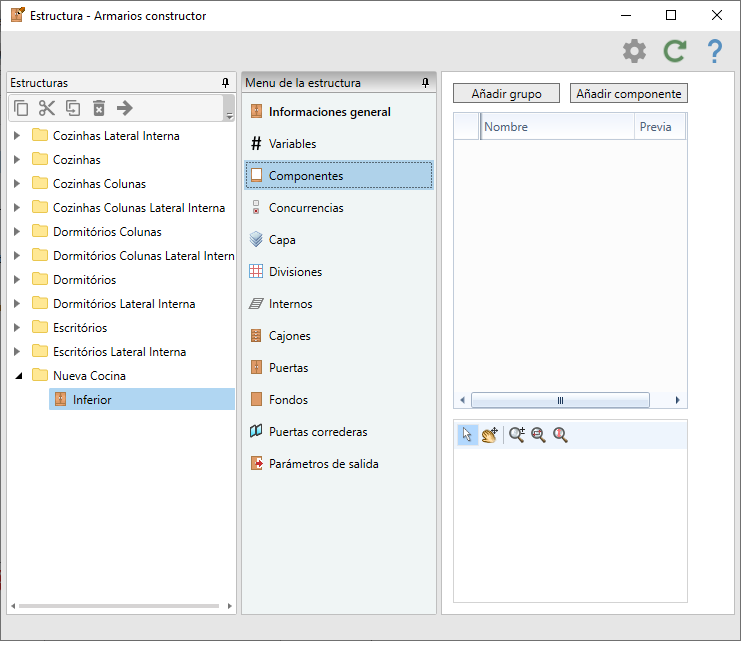Image resolution: width=753 pixels, height=656 pixels.
Task: Expand the Escritórios folder
Action: [x=17, y=328]
